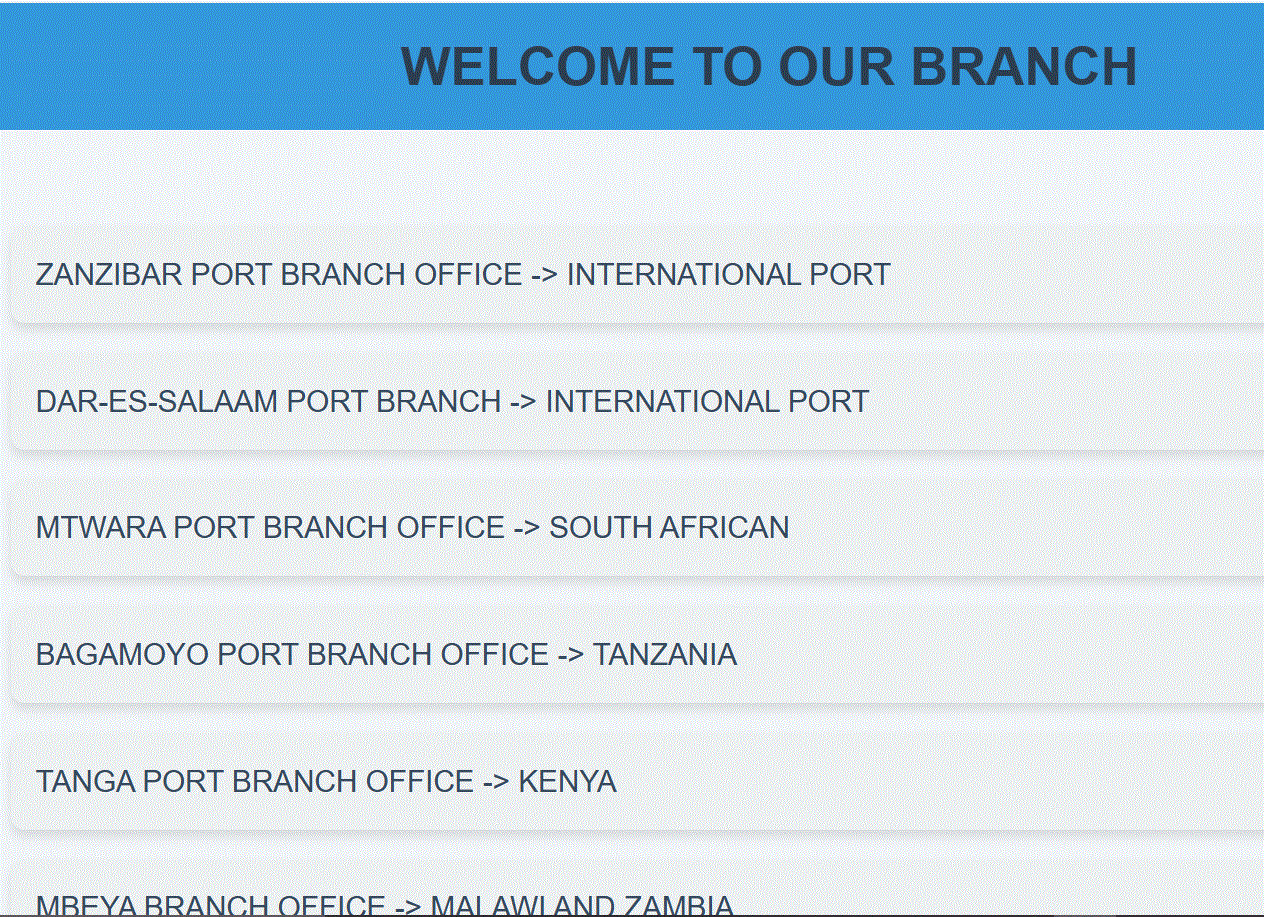The height and width of the screenshot is (917, 1264).
Task: Open the Zanzibar Port Branch Office entry
Action: tap(638, 274)
